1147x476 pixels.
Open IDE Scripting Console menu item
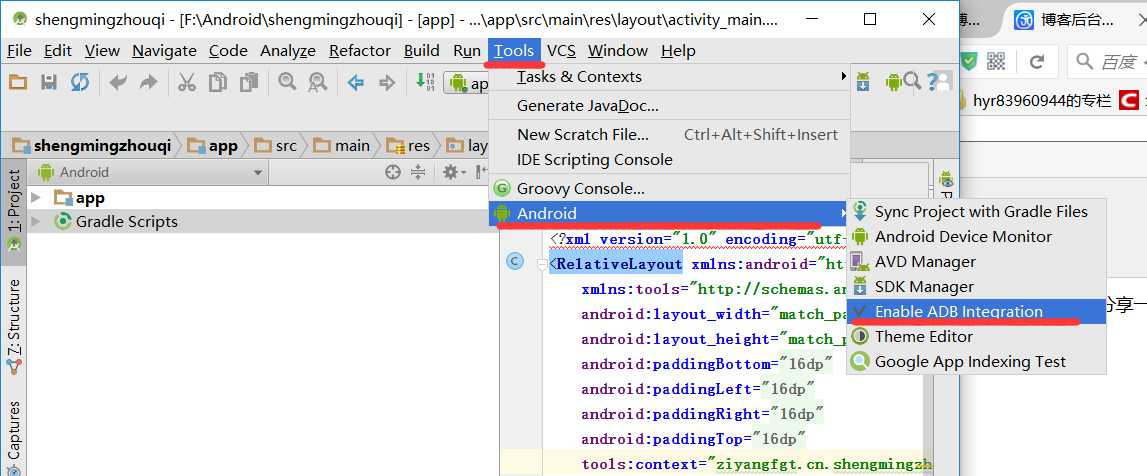point(669,159)
